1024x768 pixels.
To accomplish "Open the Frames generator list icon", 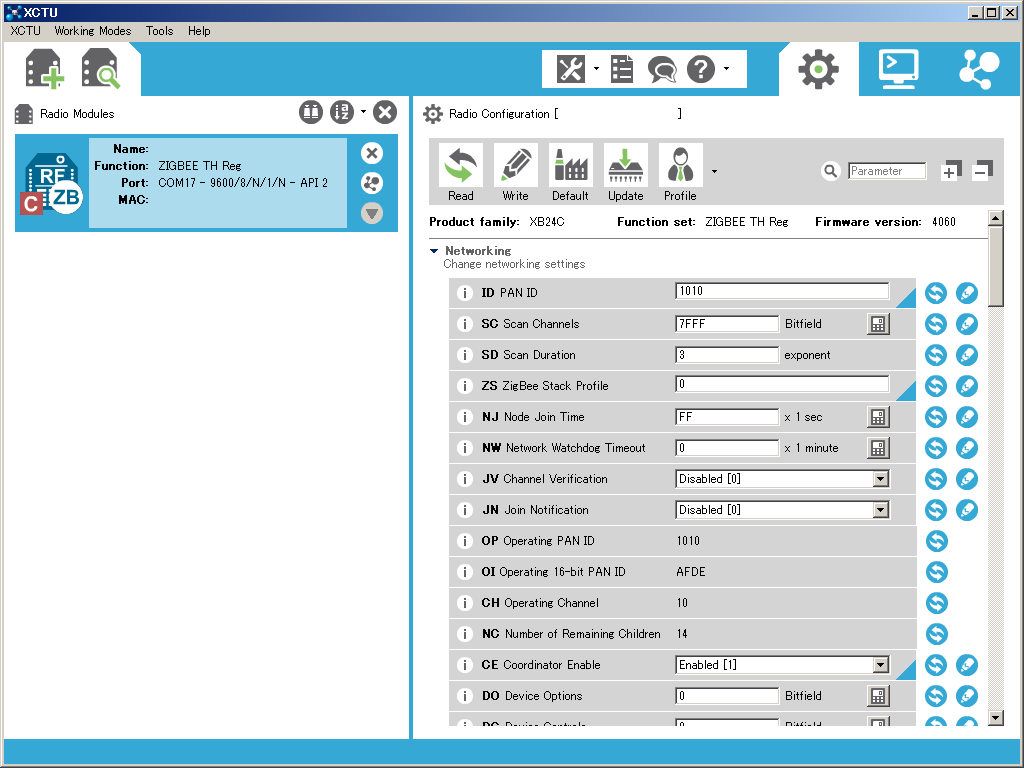I will (x=622, y=69).
